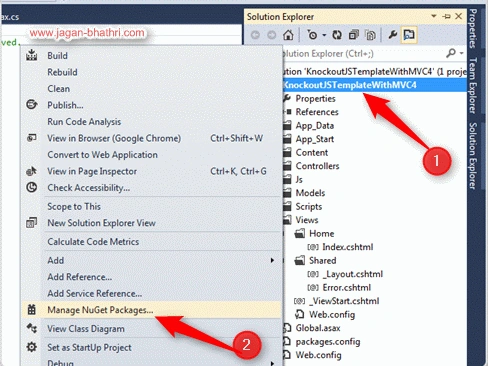Select the Scripts folder

coord(309,207)
